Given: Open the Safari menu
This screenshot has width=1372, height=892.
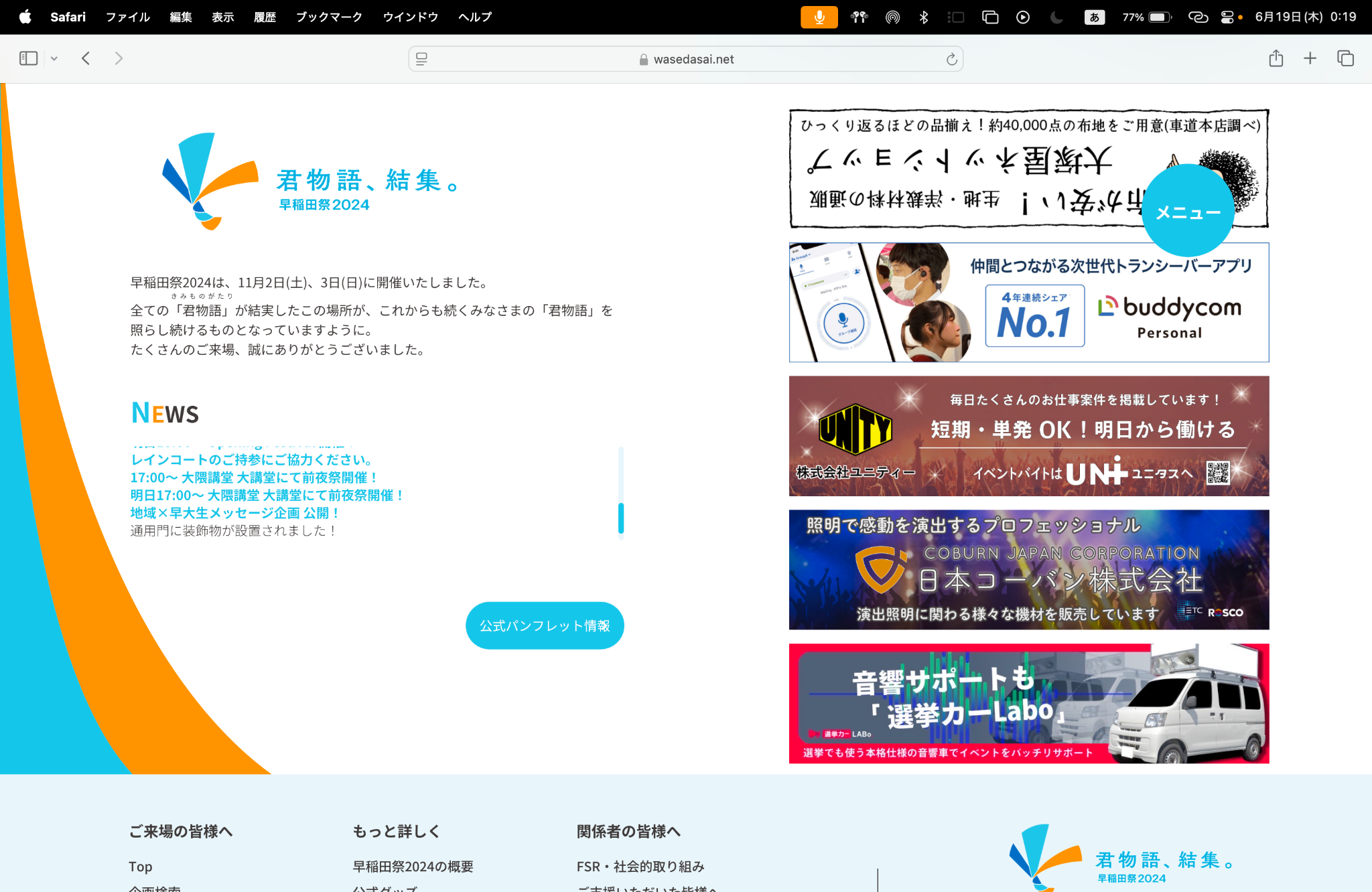Looking at the screenshot, I should coord(68,17).
